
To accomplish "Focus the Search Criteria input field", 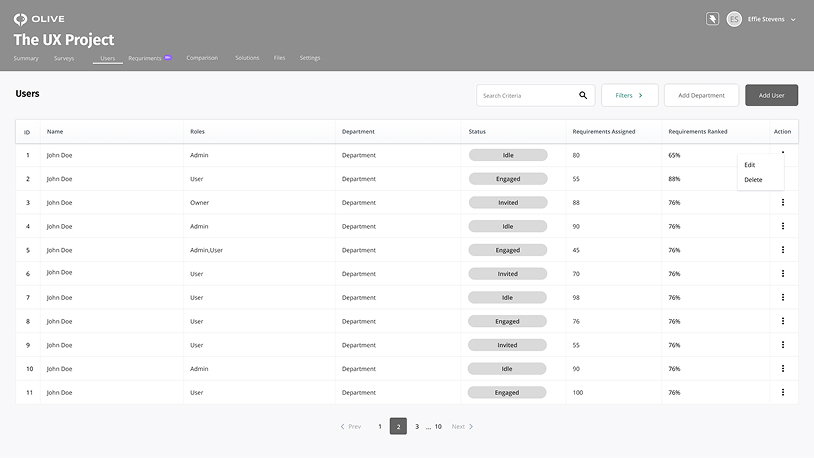I will [536, 96].
